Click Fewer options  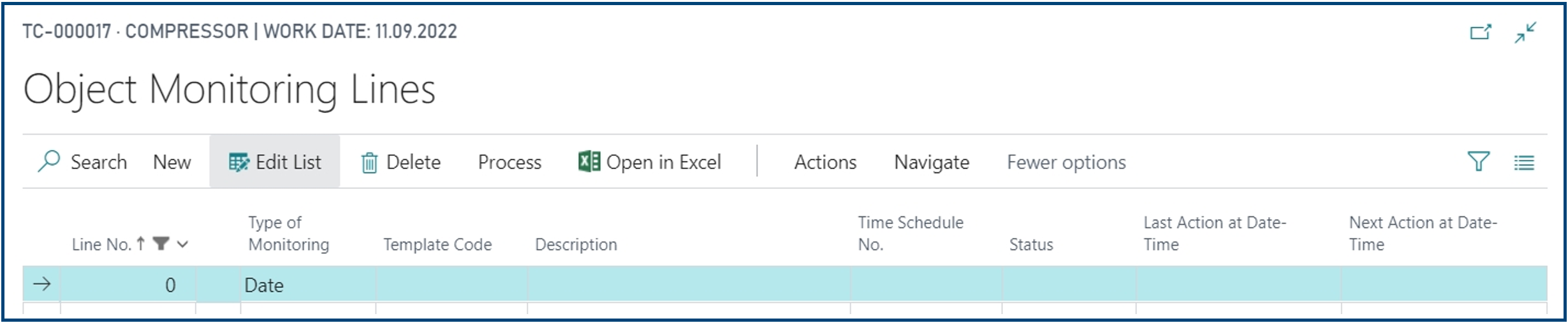tap(1066, 163)
